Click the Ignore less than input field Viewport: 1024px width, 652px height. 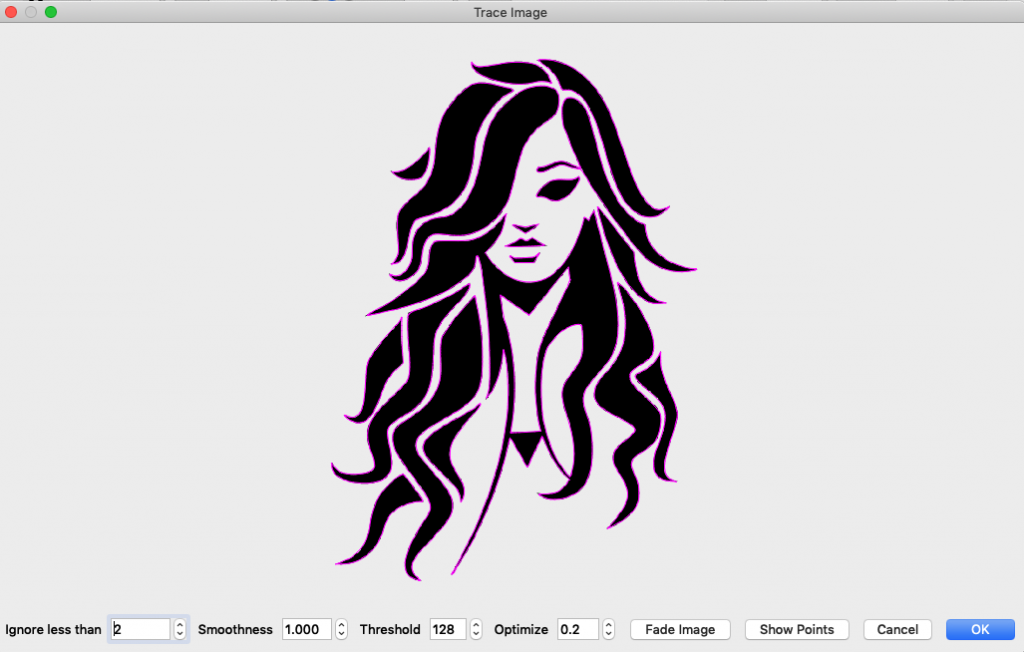pyautogui.click(x=141, y=629)
